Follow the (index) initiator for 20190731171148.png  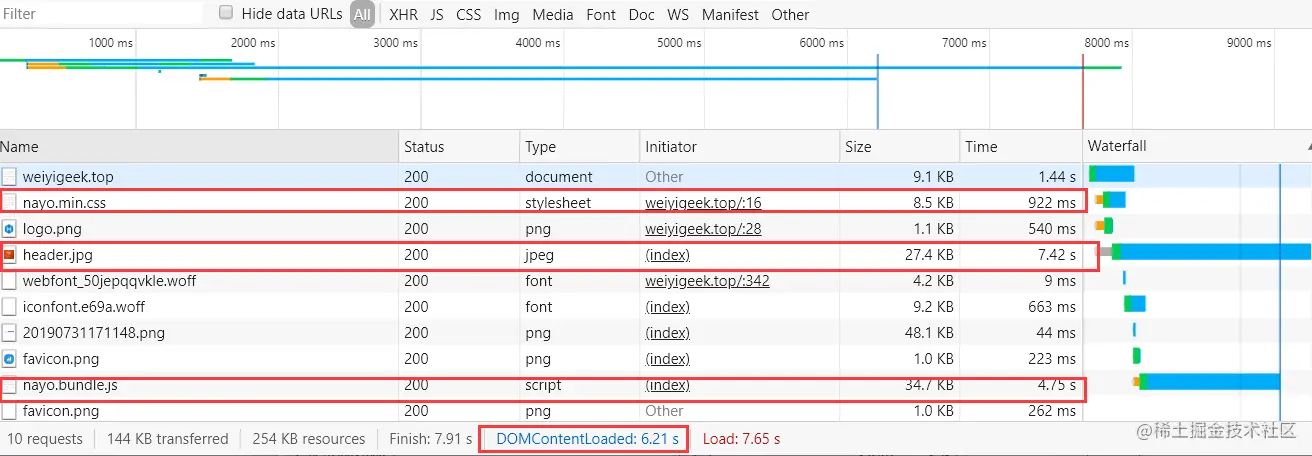point(668,332)
